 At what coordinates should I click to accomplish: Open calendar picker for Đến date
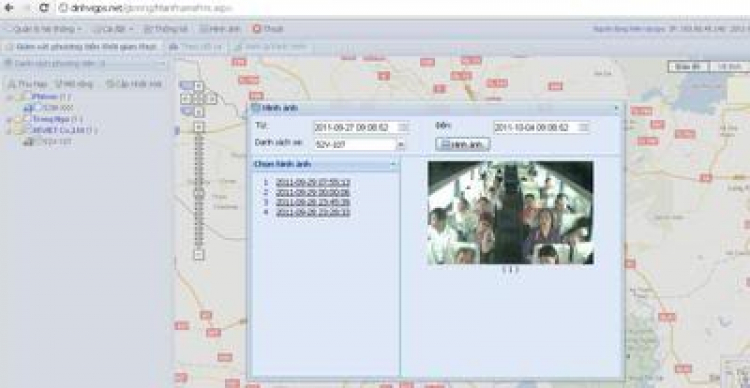coord(584,127)
